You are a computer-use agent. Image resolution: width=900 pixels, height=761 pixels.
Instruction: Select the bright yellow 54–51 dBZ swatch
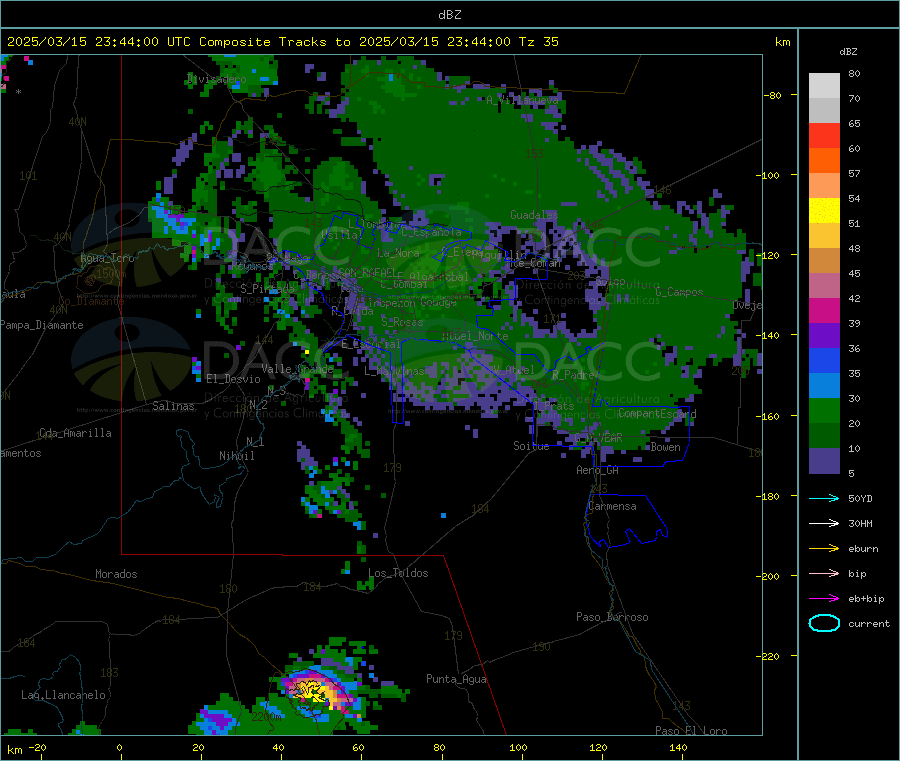824,211
